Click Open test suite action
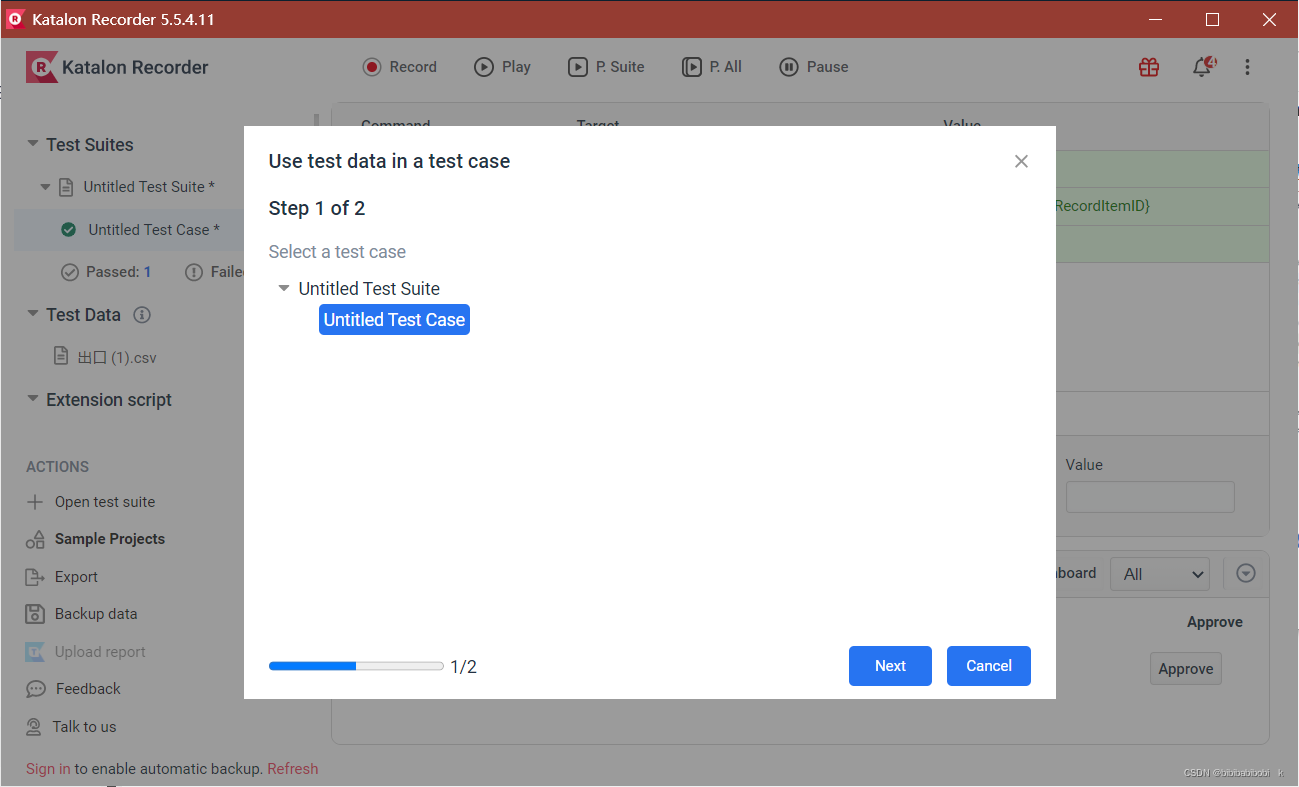Viewport: 1299px width, 787px height. (105, 502)
